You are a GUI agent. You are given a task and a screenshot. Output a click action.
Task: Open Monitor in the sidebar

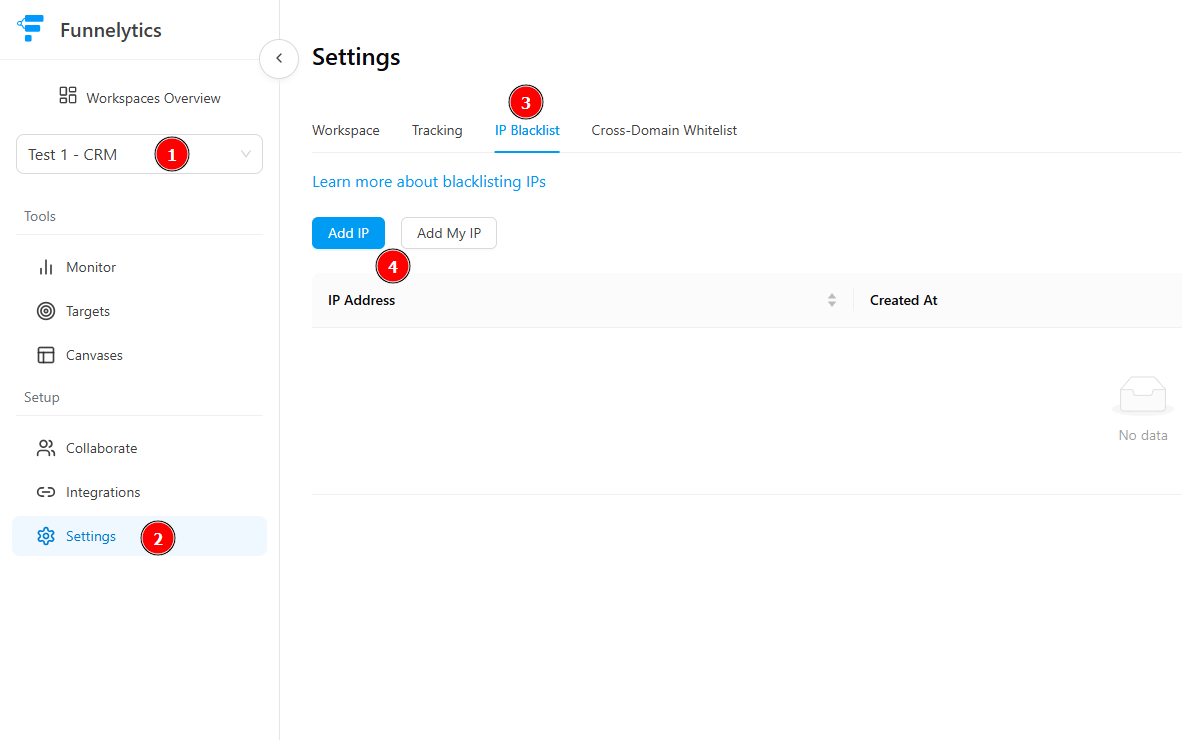(x=139, y=268)
